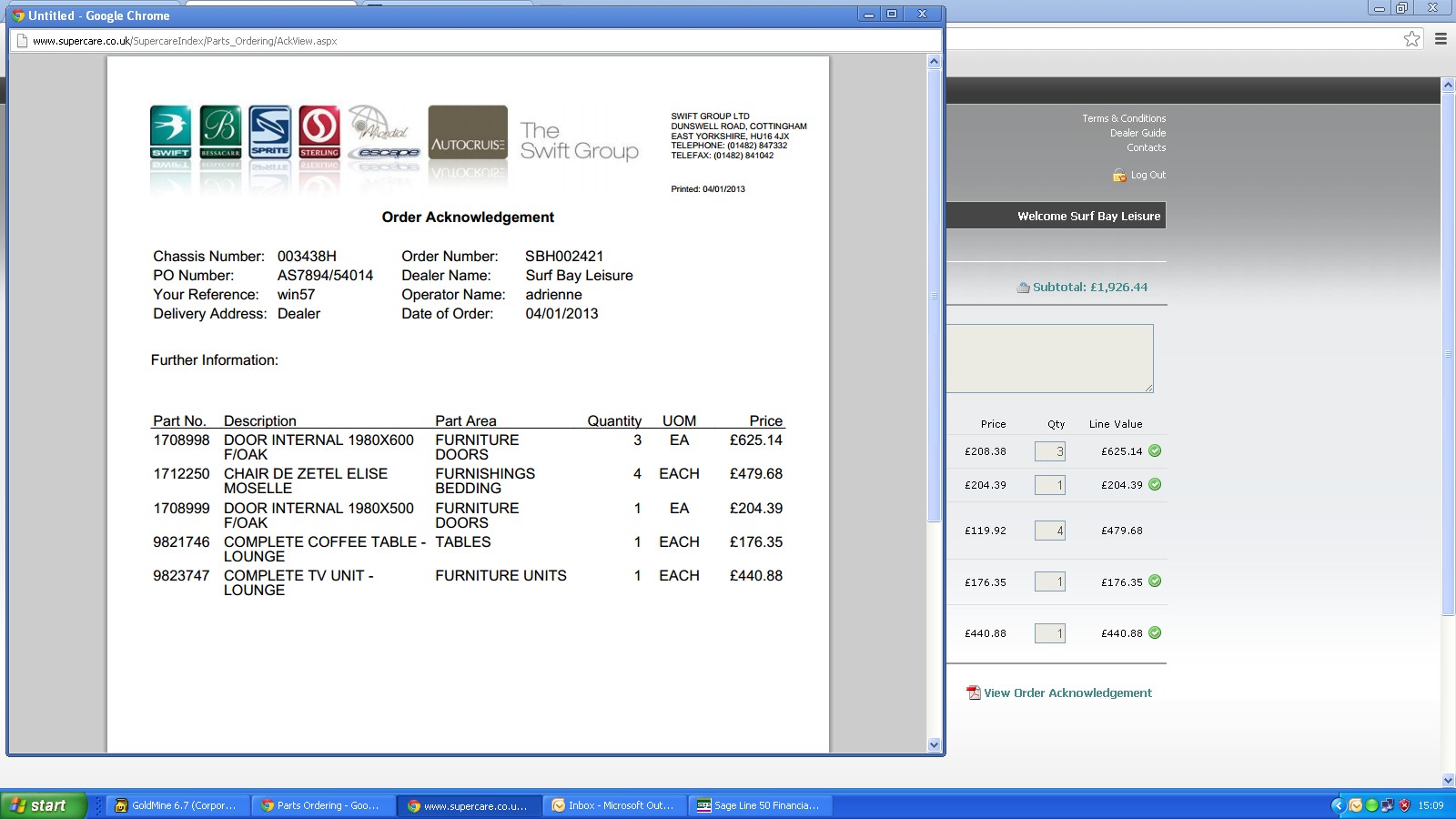Click the Log Out link

click(1148, 175)
